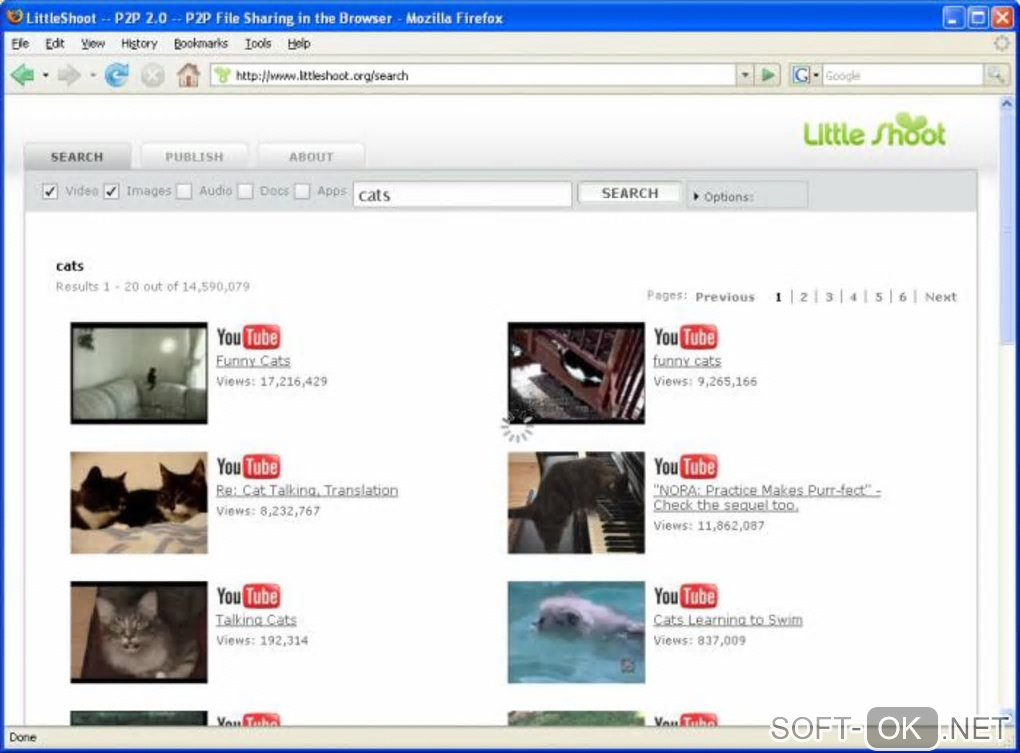Click the vertical scrollbar thumb
The width and height of the screenshot is (1020, 753).
1006,229
